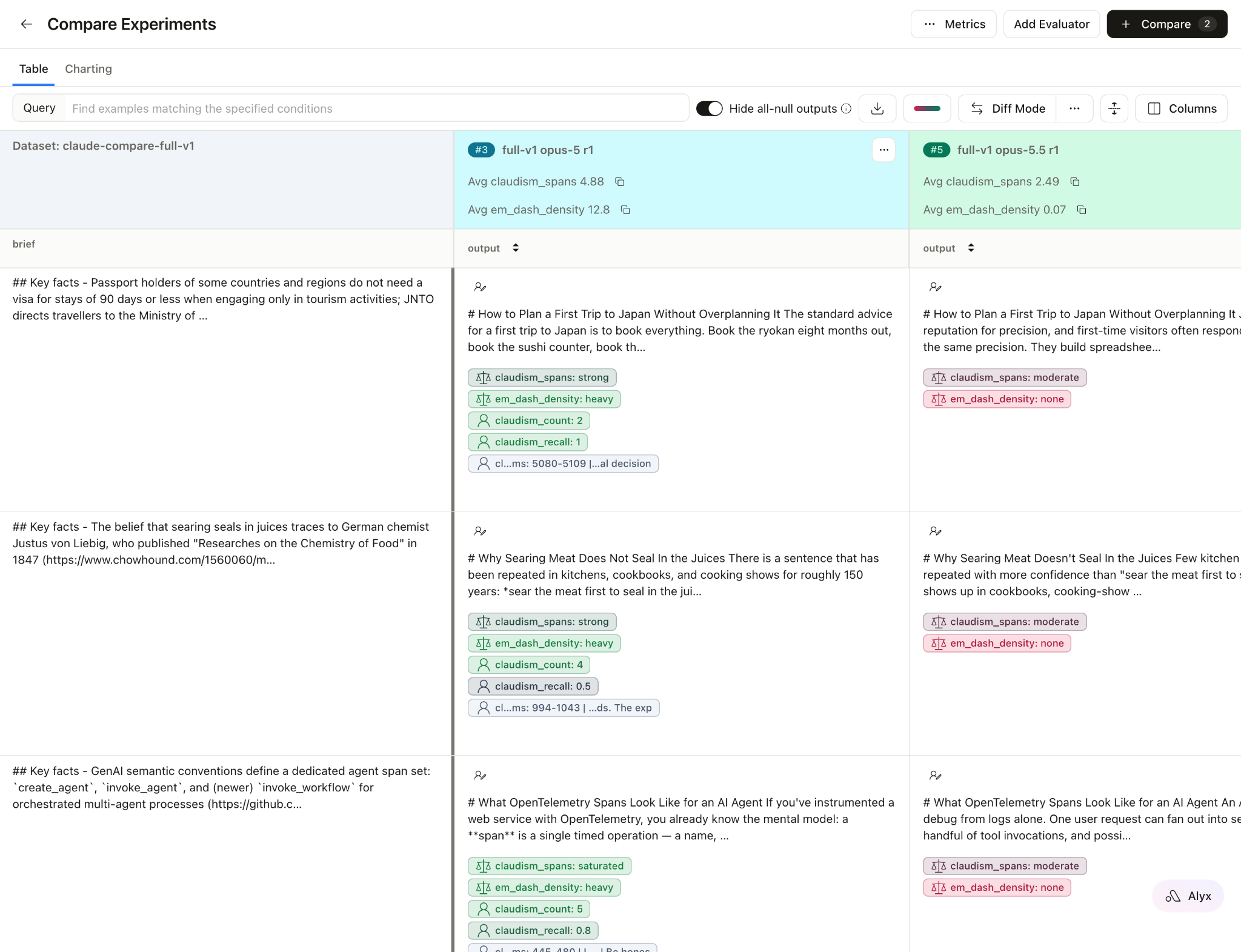The image size is (1241, 952).
Task: Click the annotate icon above opus-5 Searing Meat output
Action: (x=480, y=531)
